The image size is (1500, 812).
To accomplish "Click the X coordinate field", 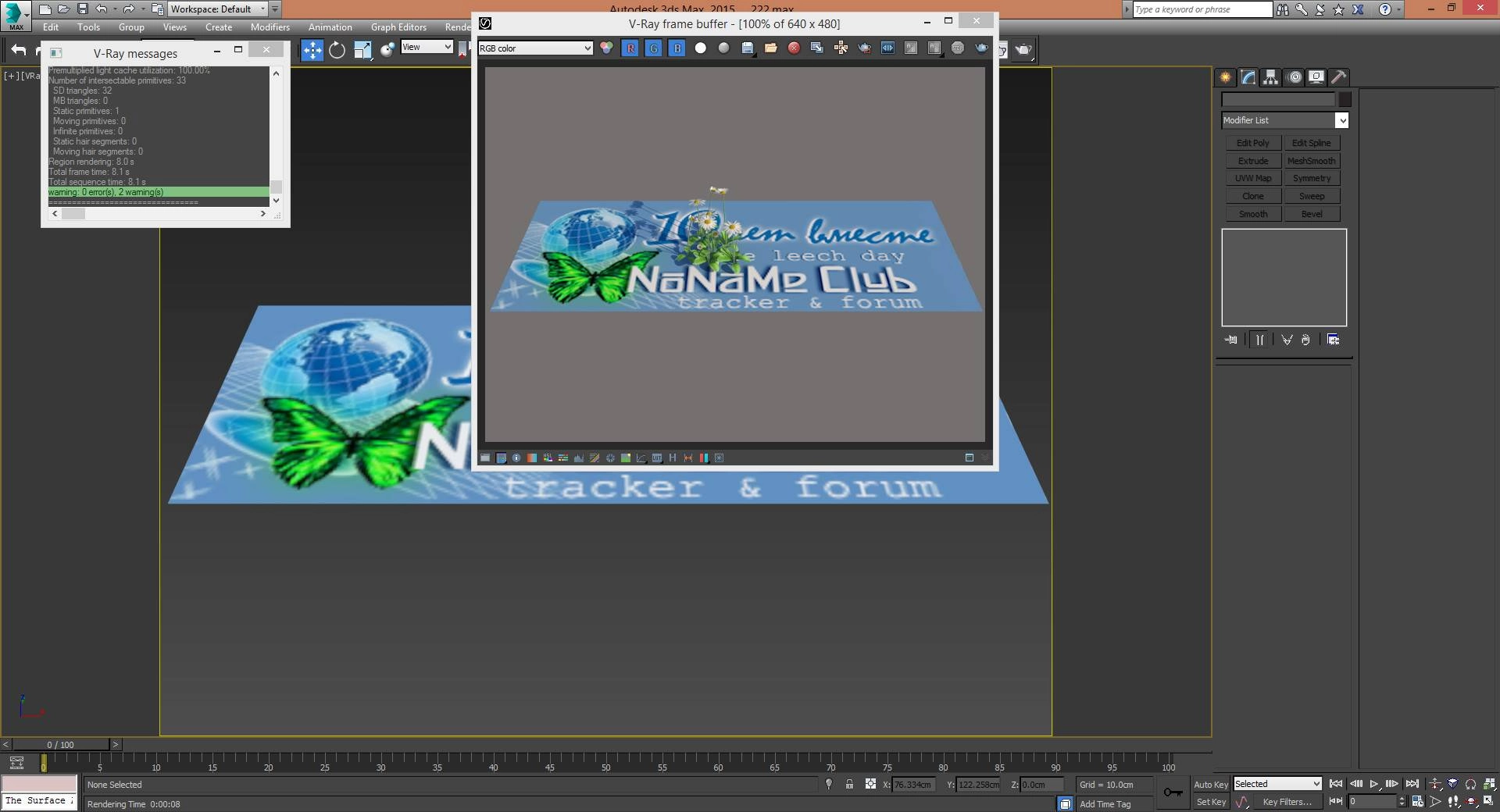I will (914, 785).
